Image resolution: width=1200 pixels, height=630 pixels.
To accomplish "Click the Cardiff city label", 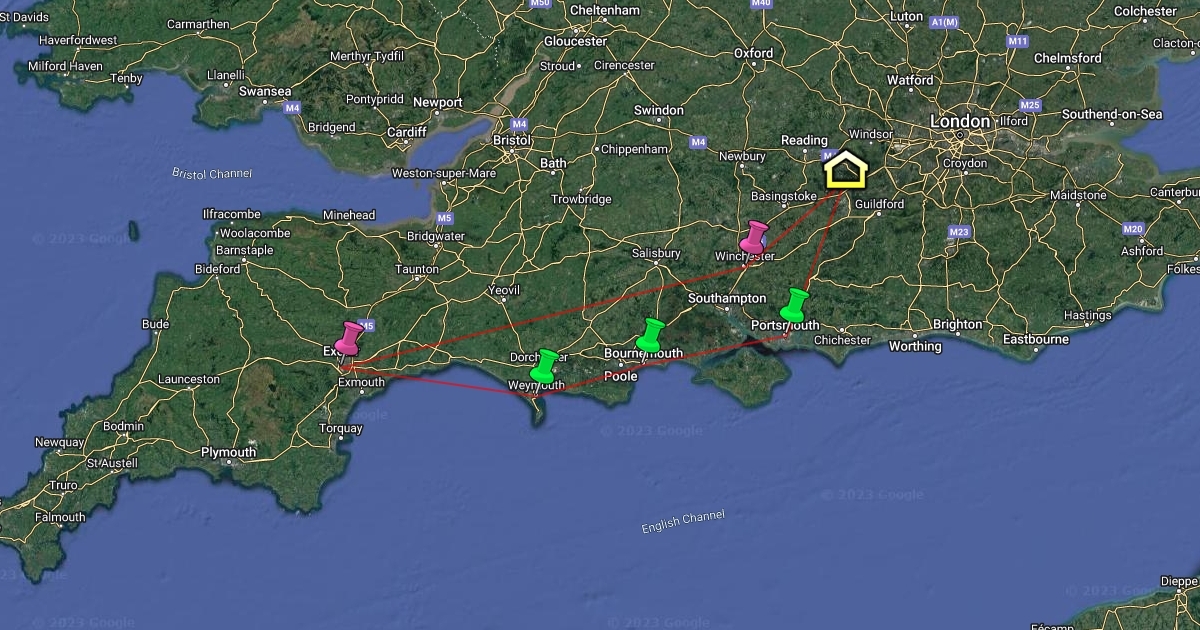I will (x=406, y=131).
